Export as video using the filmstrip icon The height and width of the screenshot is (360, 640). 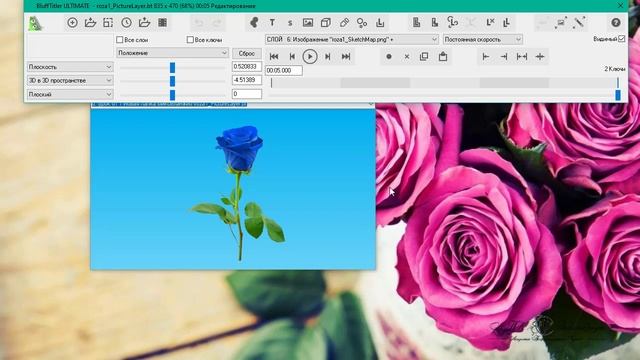point(162,22)
